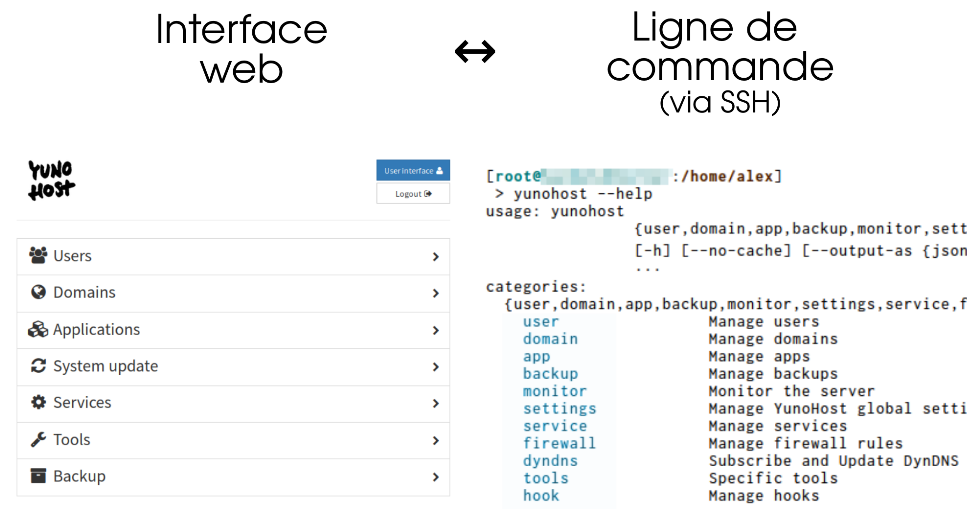This screenshot has width=967, height=511.
Task: Click the 'Monitor the server' description
Action: click(x=791, y=391)
